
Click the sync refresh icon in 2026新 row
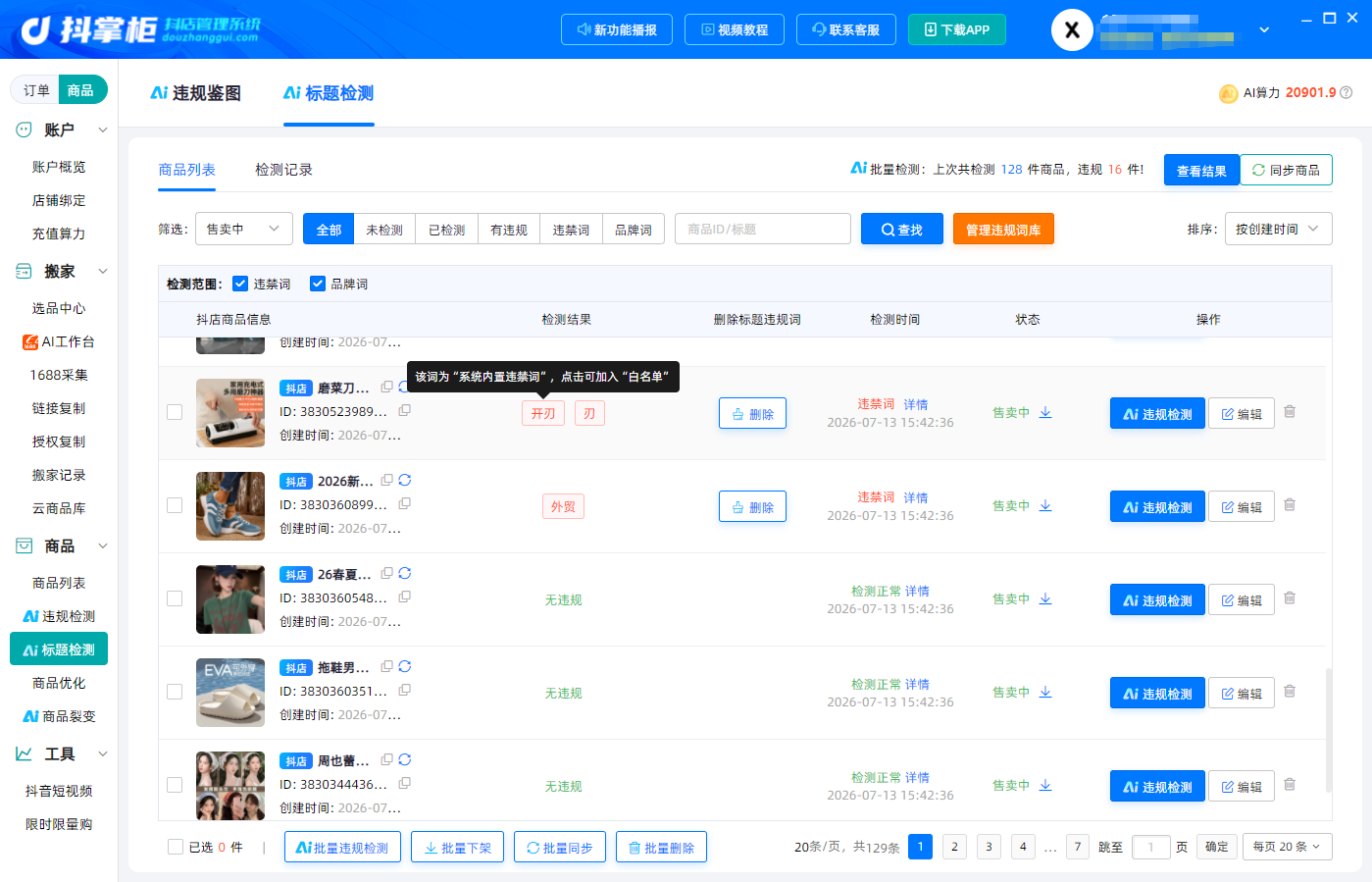(x=405, y=480)
